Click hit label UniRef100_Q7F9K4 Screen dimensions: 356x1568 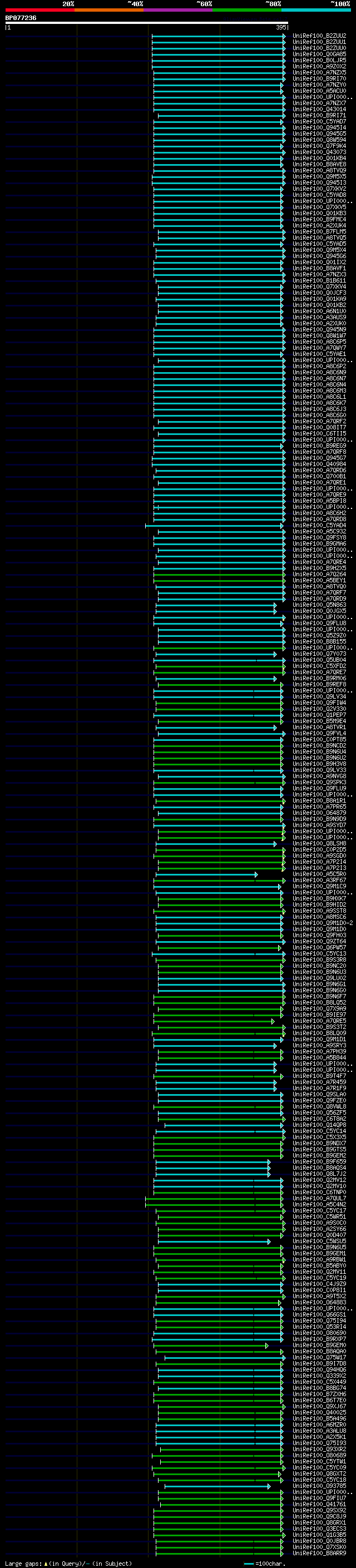[319, 146]
